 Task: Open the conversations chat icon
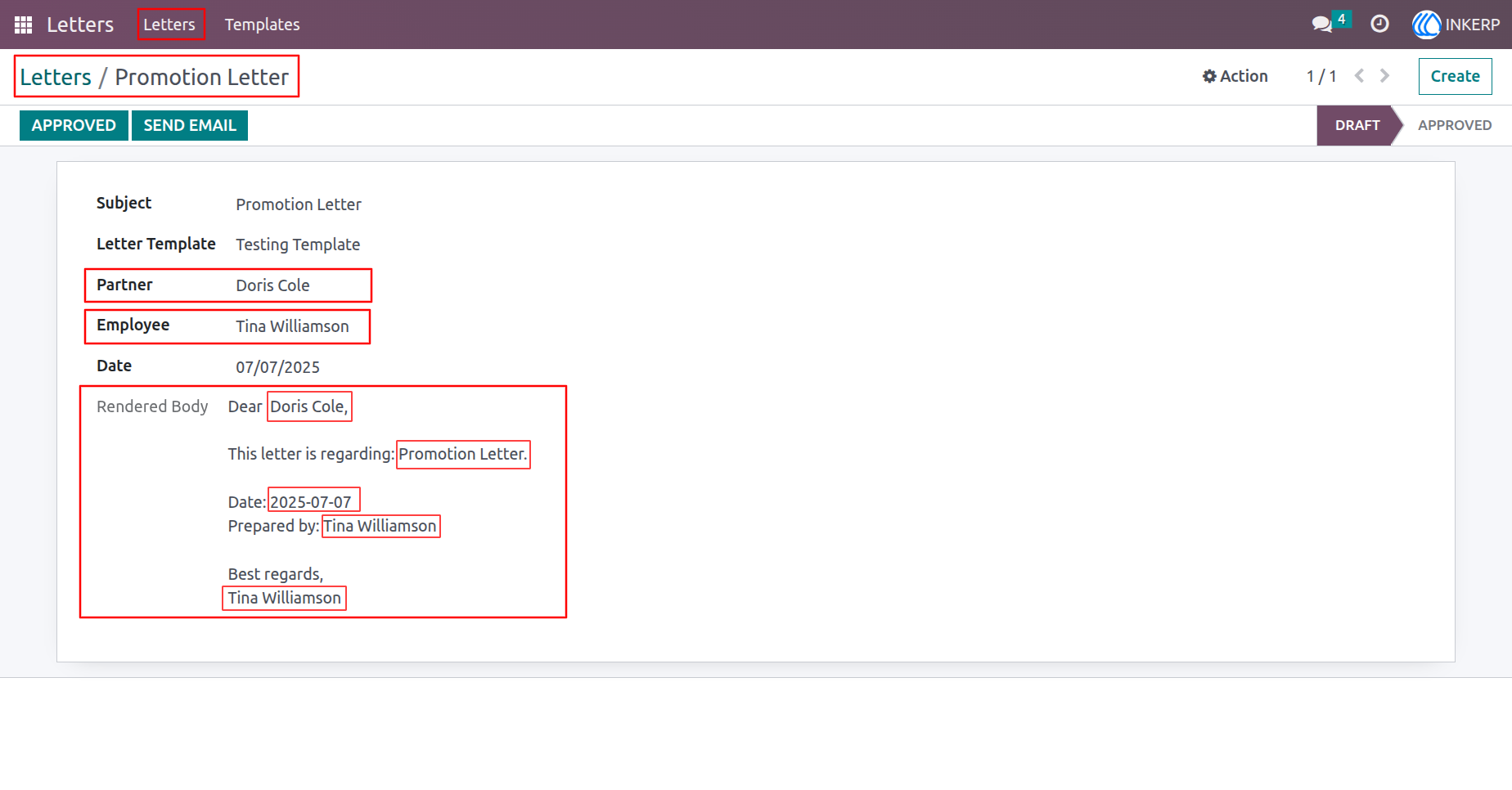1322,25
